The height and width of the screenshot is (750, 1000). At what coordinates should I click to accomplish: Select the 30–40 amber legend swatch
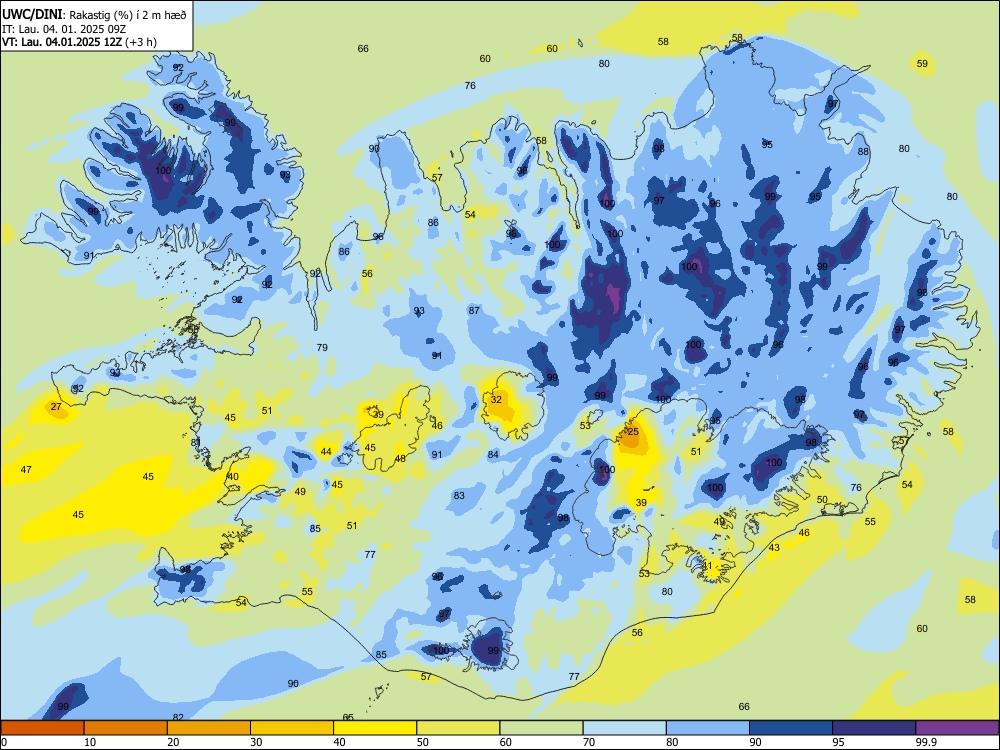click(x=292, y=728)
